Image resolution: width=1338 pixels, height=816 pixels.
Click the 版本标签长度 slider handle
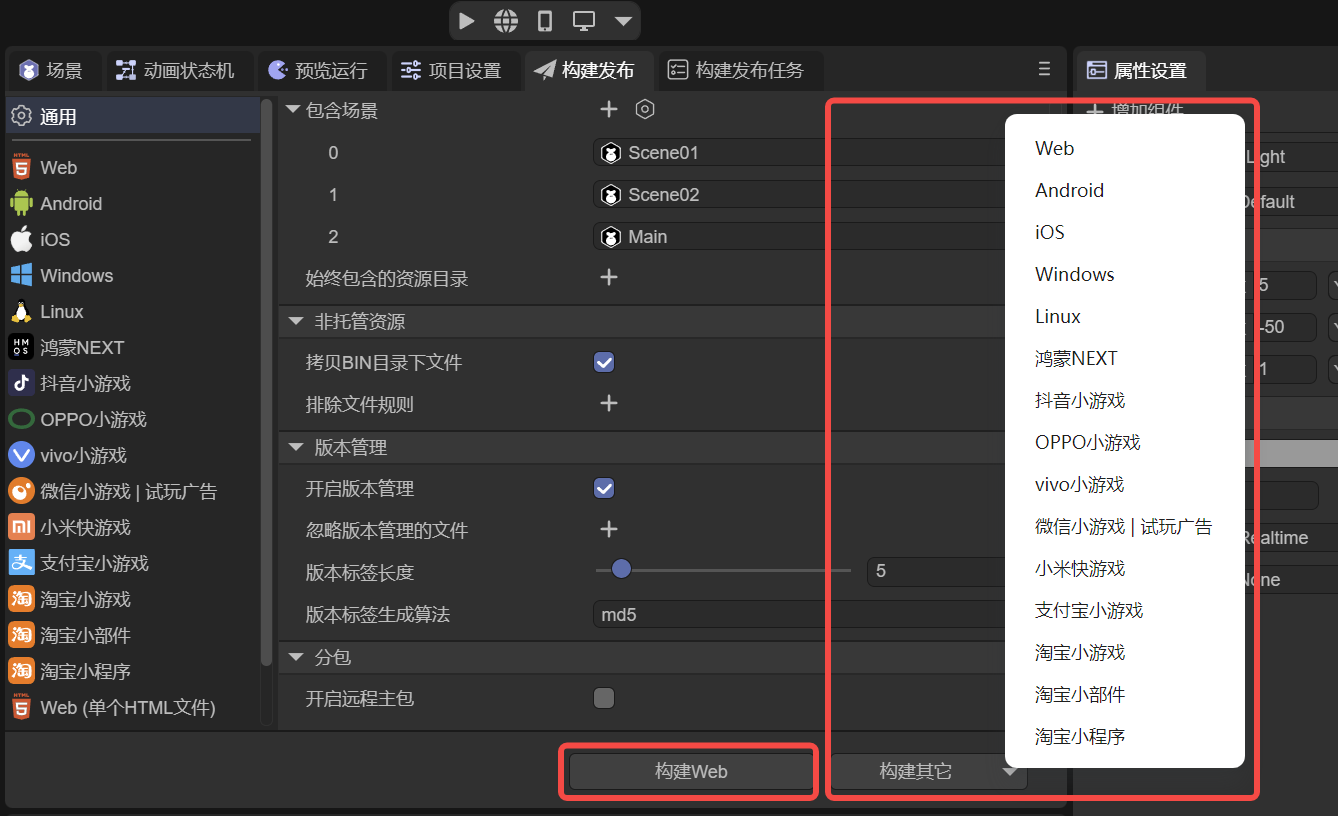621,569
